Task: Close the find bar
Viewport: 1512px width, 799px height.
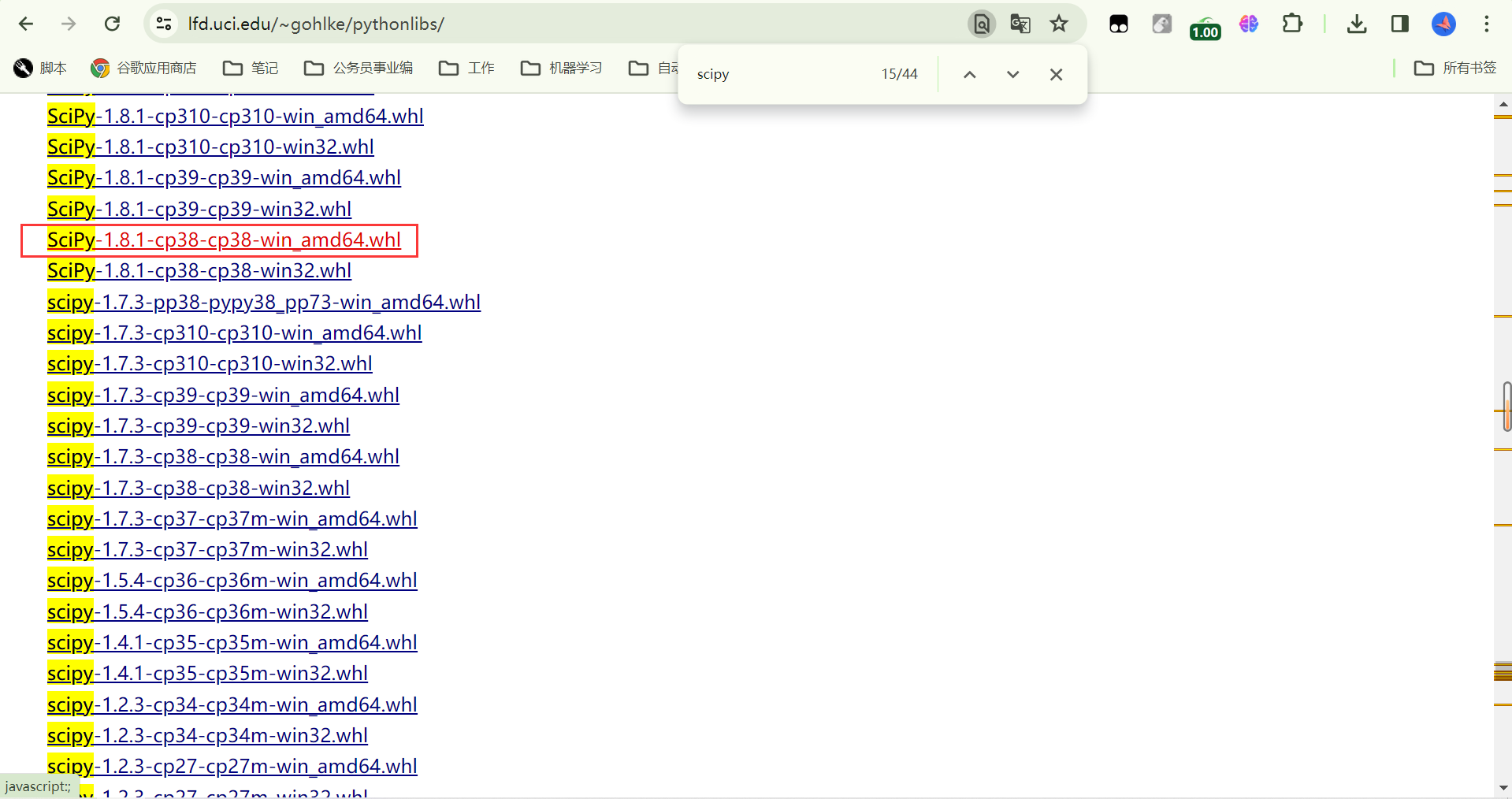Action: (1057, 74)
